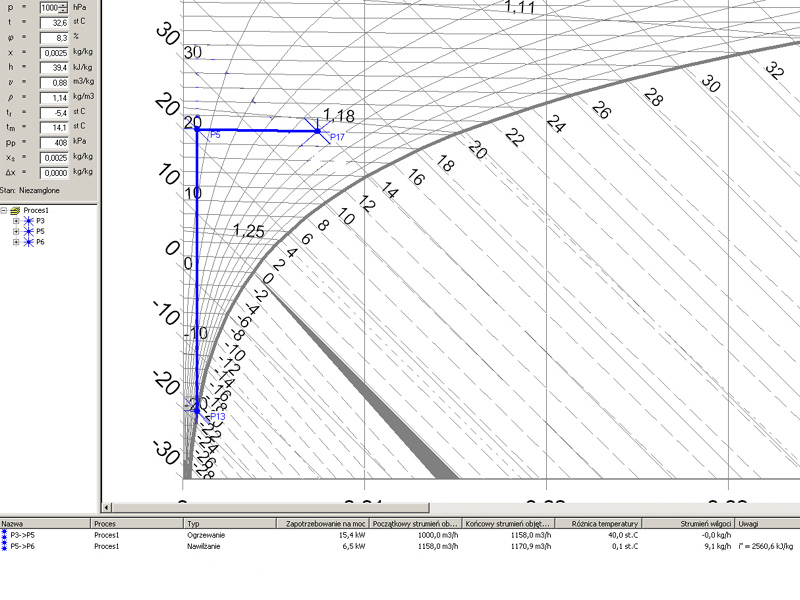Click point marker P13 on the chart
Viewport: 800px width, 600px height.
pyautogui.click(x=197, y=410)
